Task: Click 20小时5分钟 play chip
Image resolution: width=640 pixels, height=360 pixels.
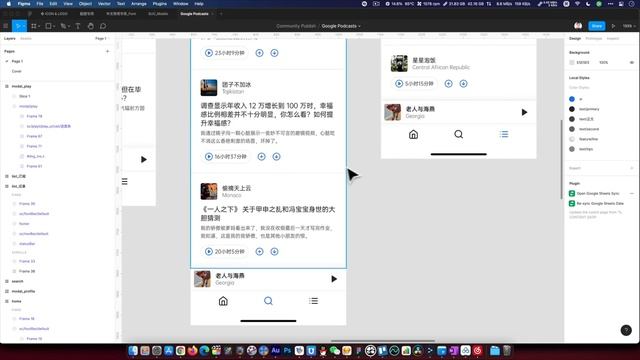Action: coord(225,252)
